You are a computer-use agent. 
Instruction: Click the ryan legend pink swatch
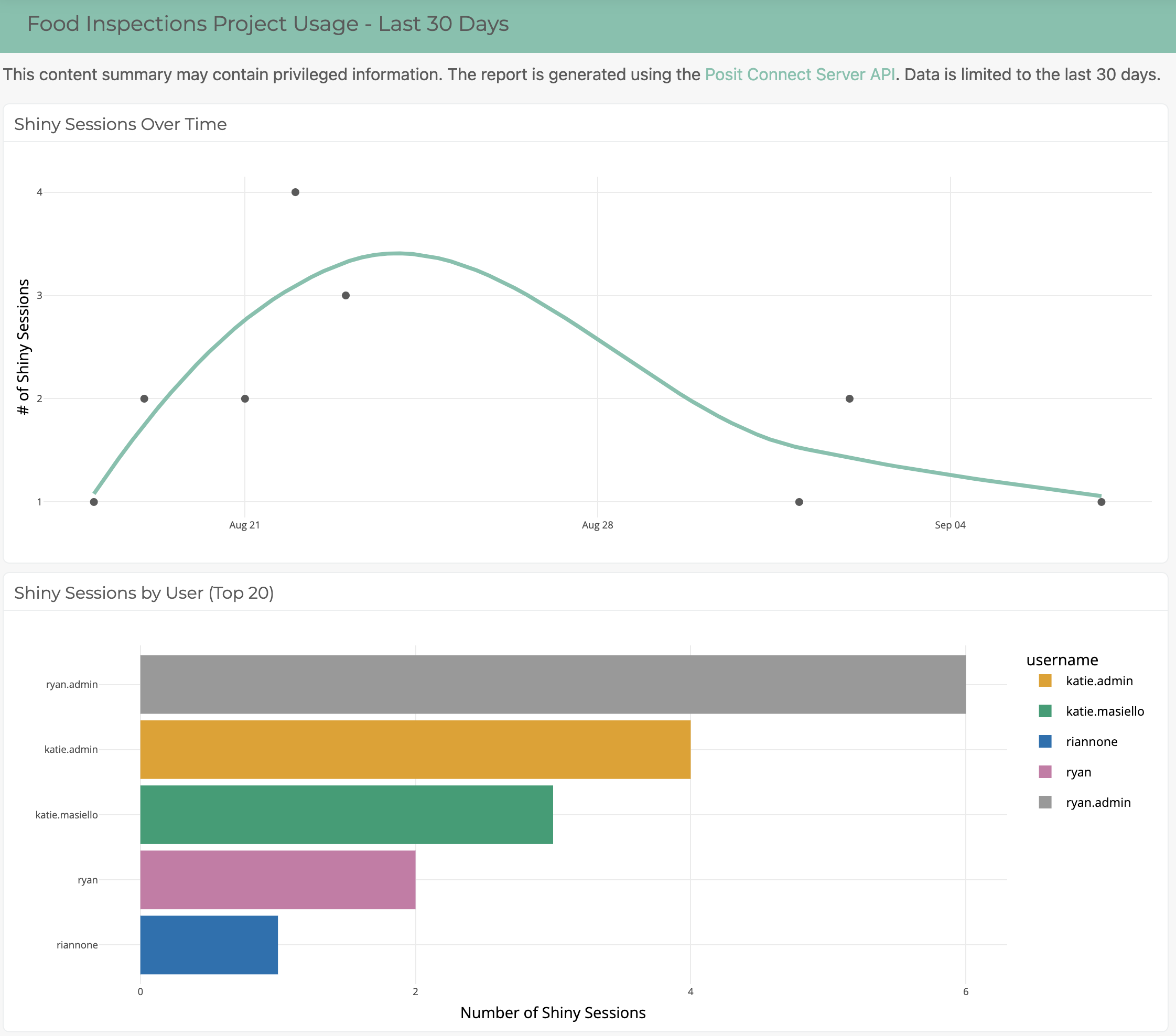(x=1045, y=772)
